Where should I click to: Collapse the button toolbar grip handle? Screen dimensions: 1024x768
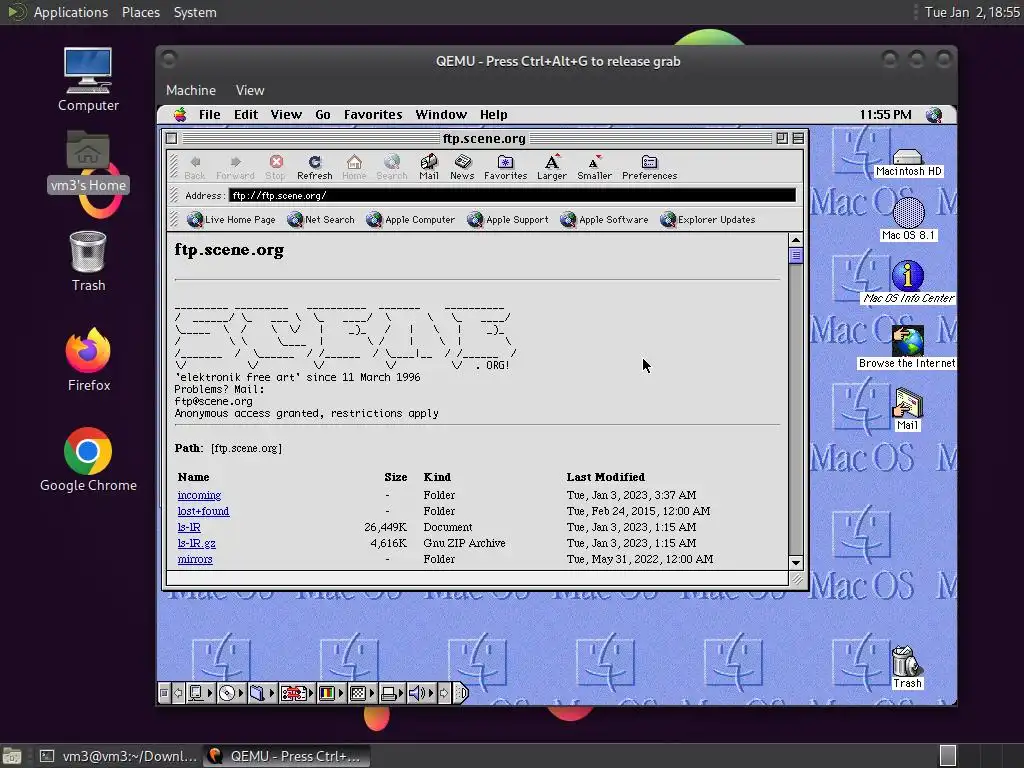[x=174, y=167]
